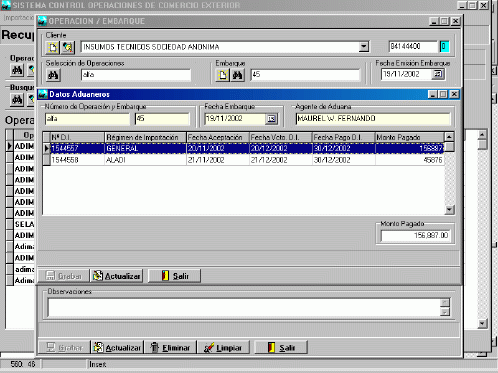Click the client search icon beside new client
Image resolution: width=498 pixels, height=373 pixels.
[x=68, y=47]
